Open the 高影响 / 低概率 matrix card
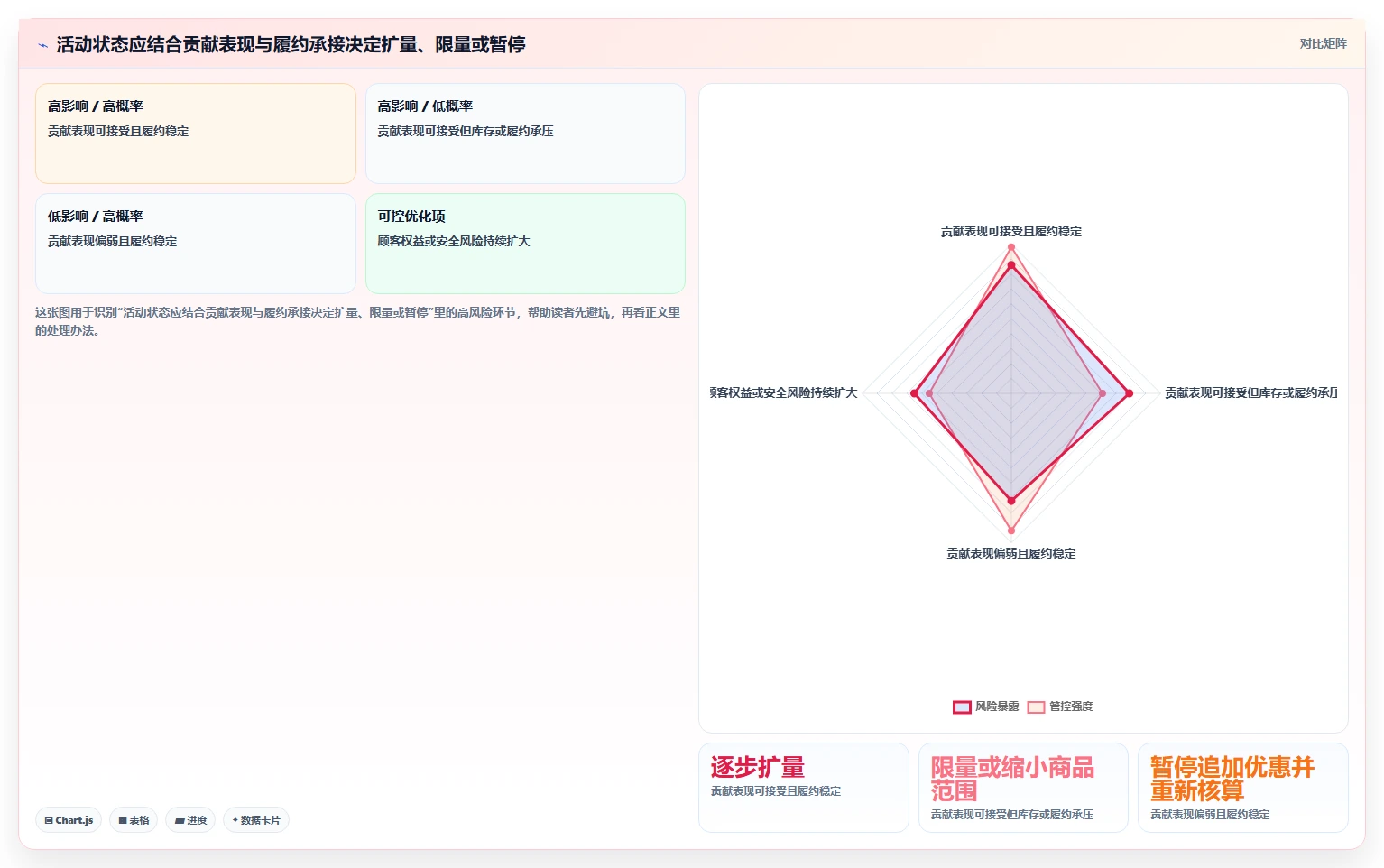Image resolution: width=1384 pixels, height=868 pixels. click(x=525, y=134)
